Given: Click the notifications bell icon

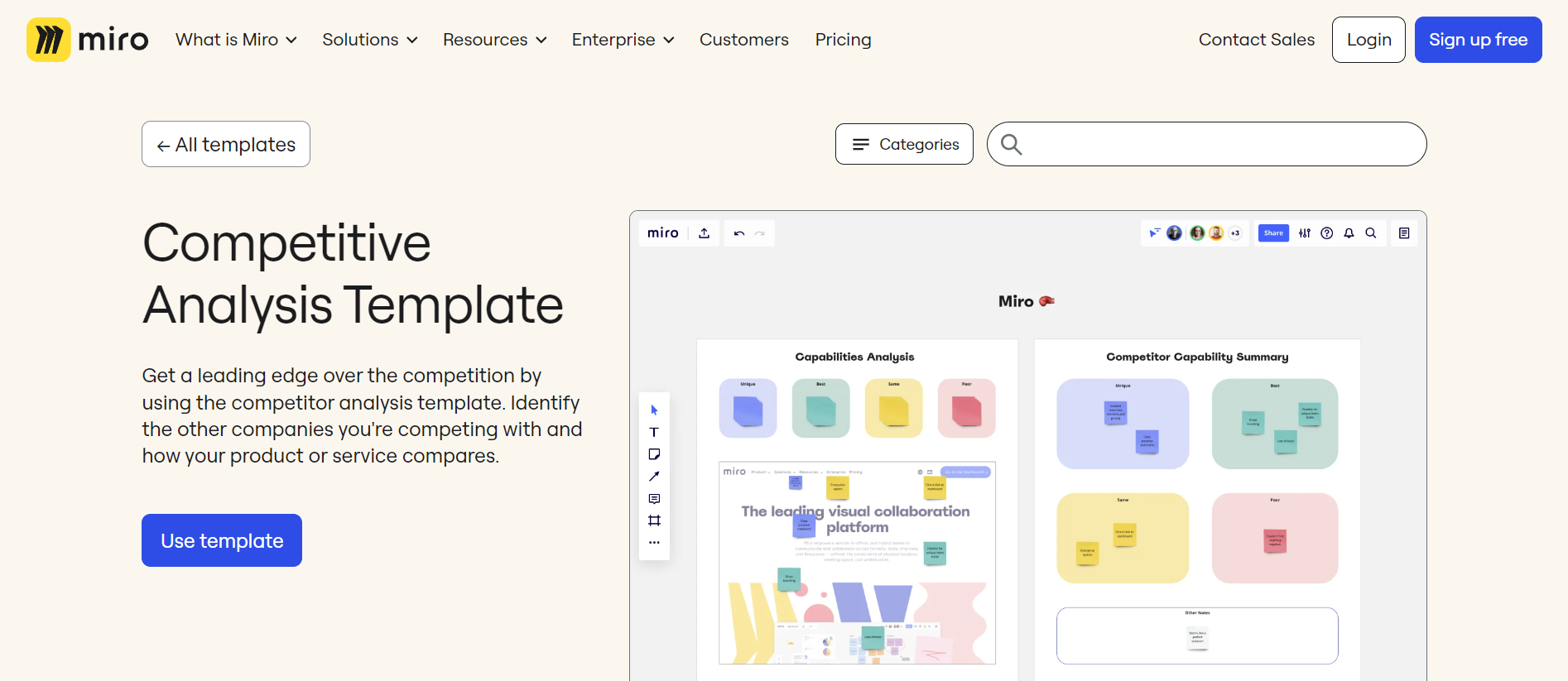Looking at the screenshot, I should click(1349, 233).
